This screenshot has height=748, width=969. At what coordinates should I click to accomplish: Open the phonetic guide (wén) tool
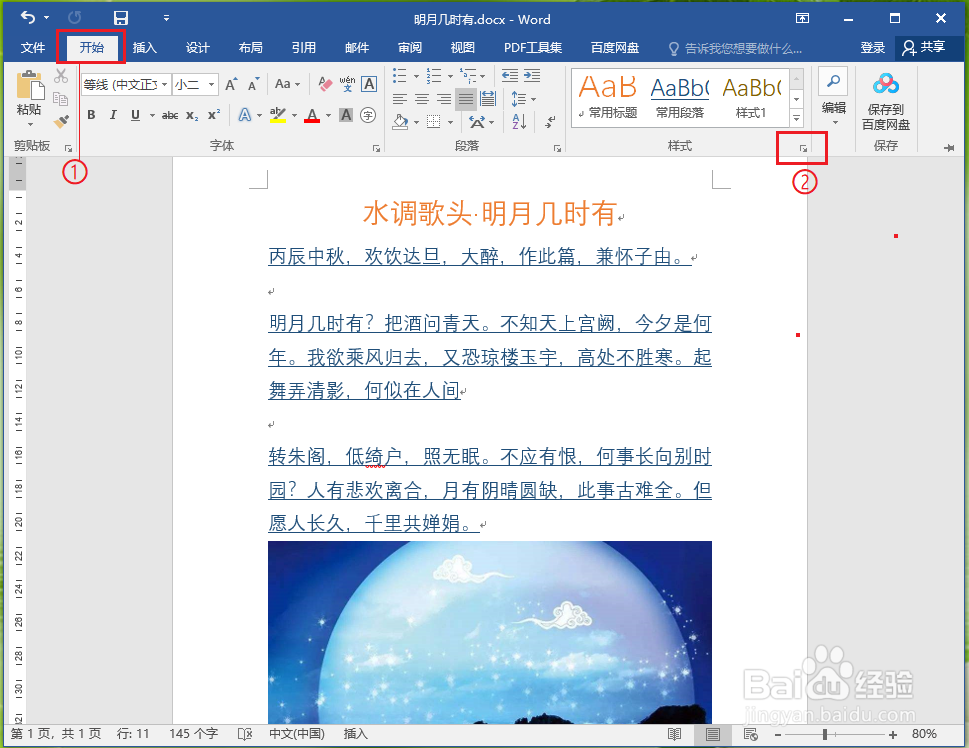(x=347, y=83)
